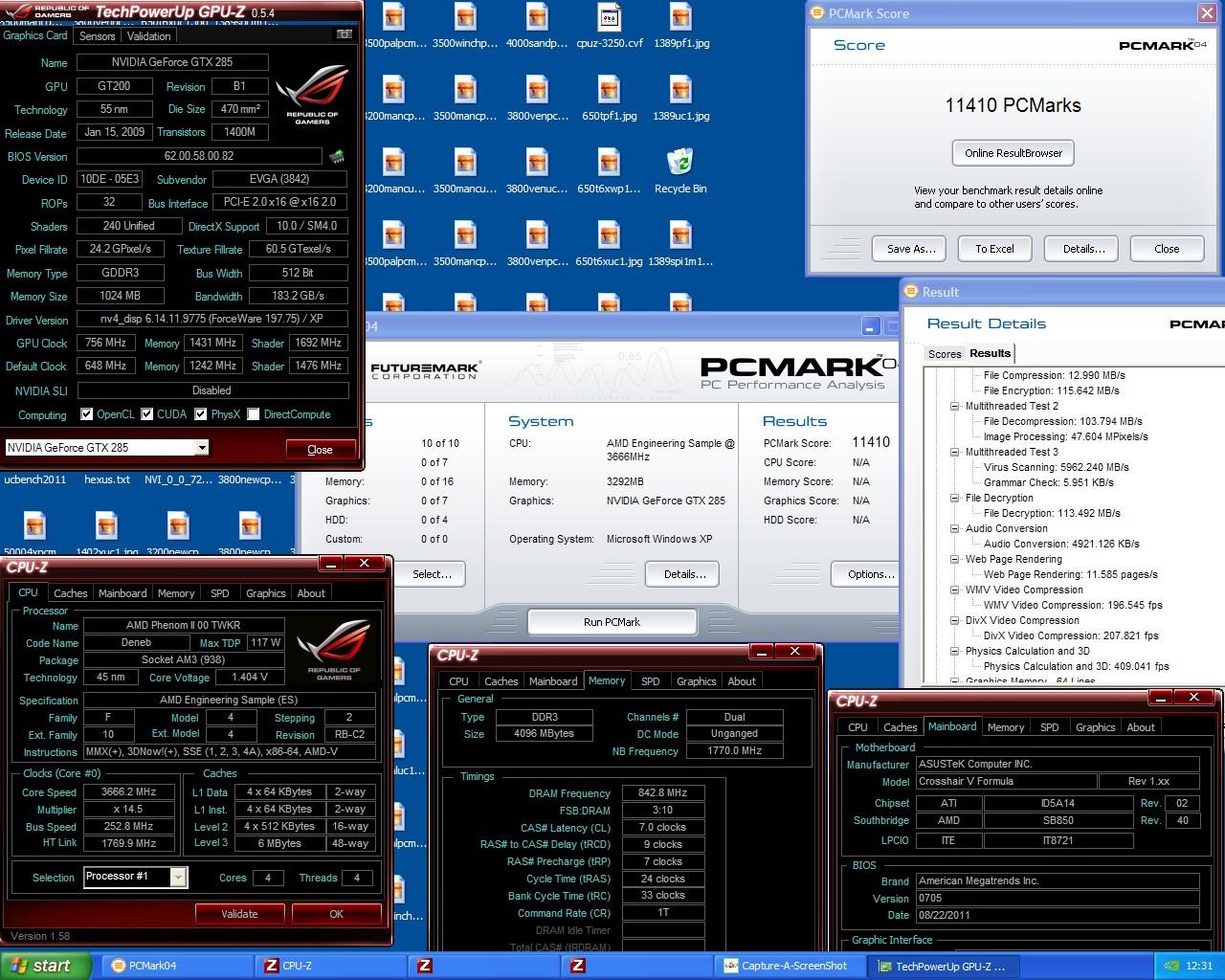This screenshot has height=980, width=1225.
Task: Collapse the Multithreaded Test 2 tree node
Action: pyautogui.click(x=954, y=406)
